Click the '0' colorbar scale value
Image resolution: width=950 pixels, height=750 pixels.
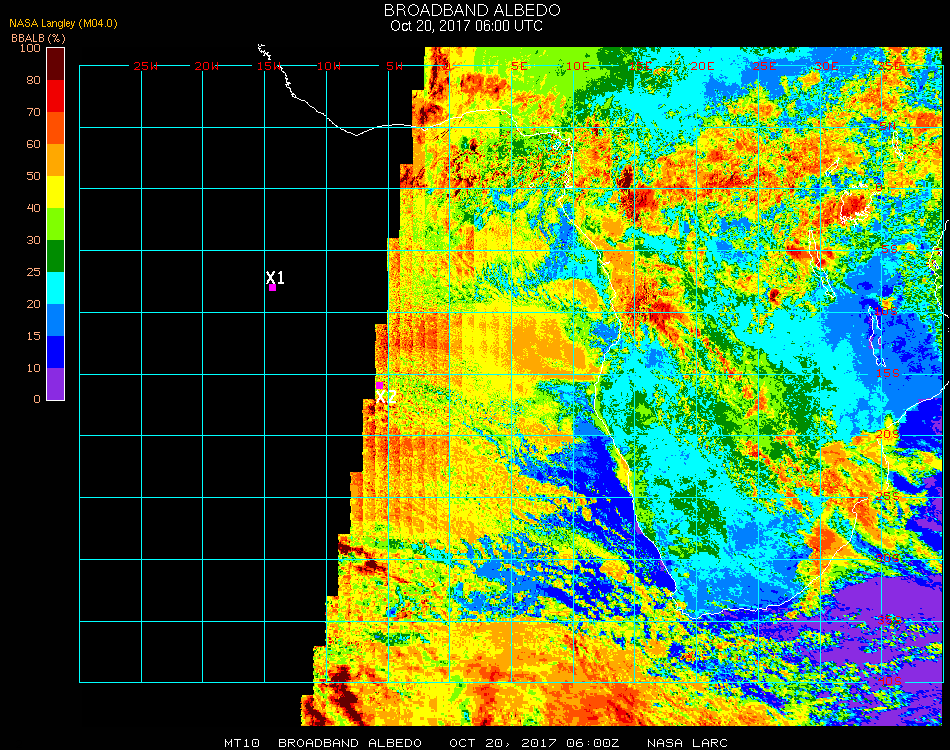point(37,399)
